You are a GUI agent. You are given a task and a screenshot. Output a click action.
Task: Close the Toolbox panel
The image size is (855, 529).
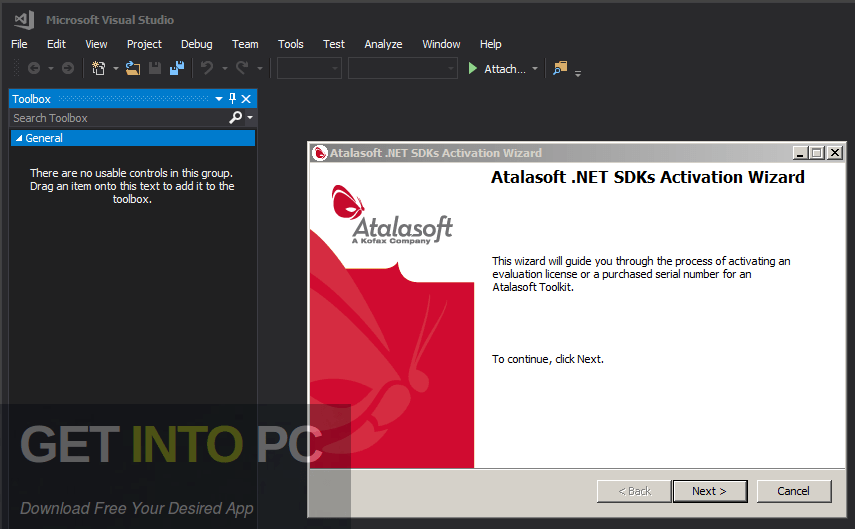(246, 99)
